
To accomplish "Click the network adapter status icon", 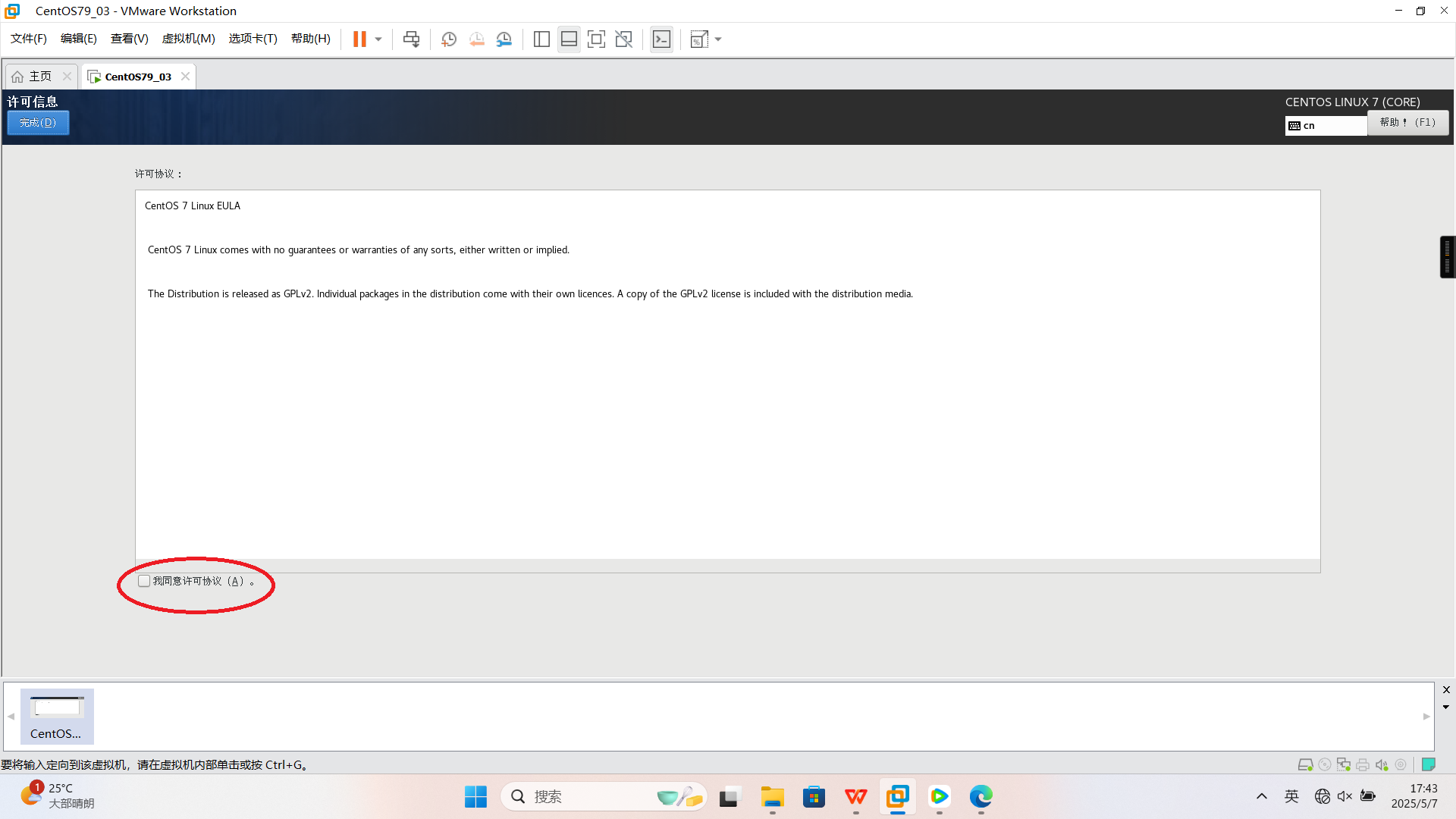I will [1344, 764].
